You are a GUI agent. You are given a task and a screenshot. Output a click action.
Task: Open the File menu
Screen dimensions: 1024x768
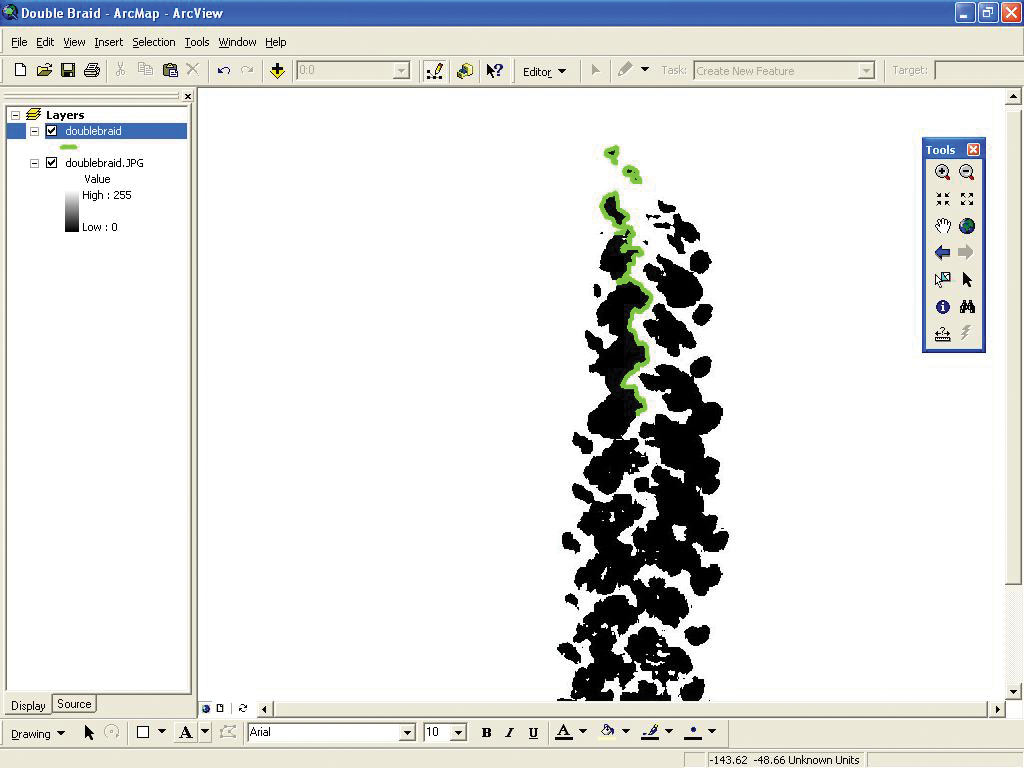pos(19,42)
